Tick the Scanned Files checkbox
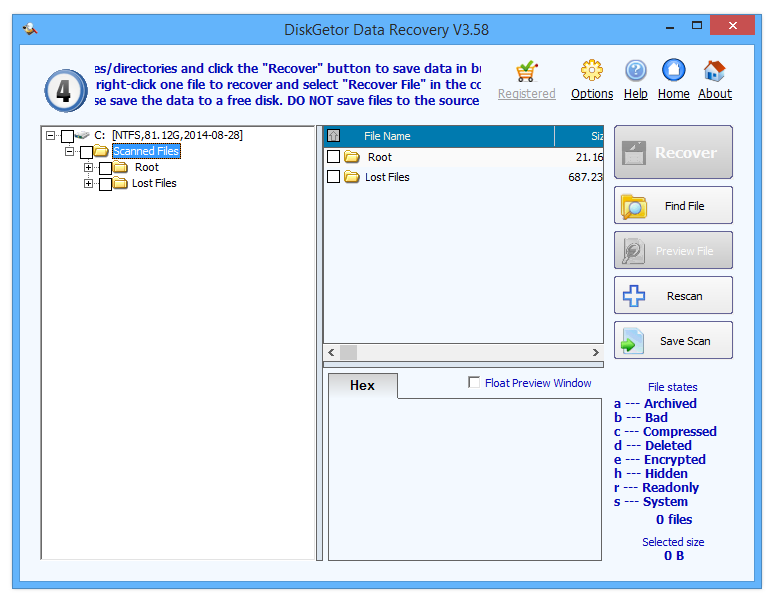Image resolution: width=783 pixels, height=604 pixels. pos(86,152)
